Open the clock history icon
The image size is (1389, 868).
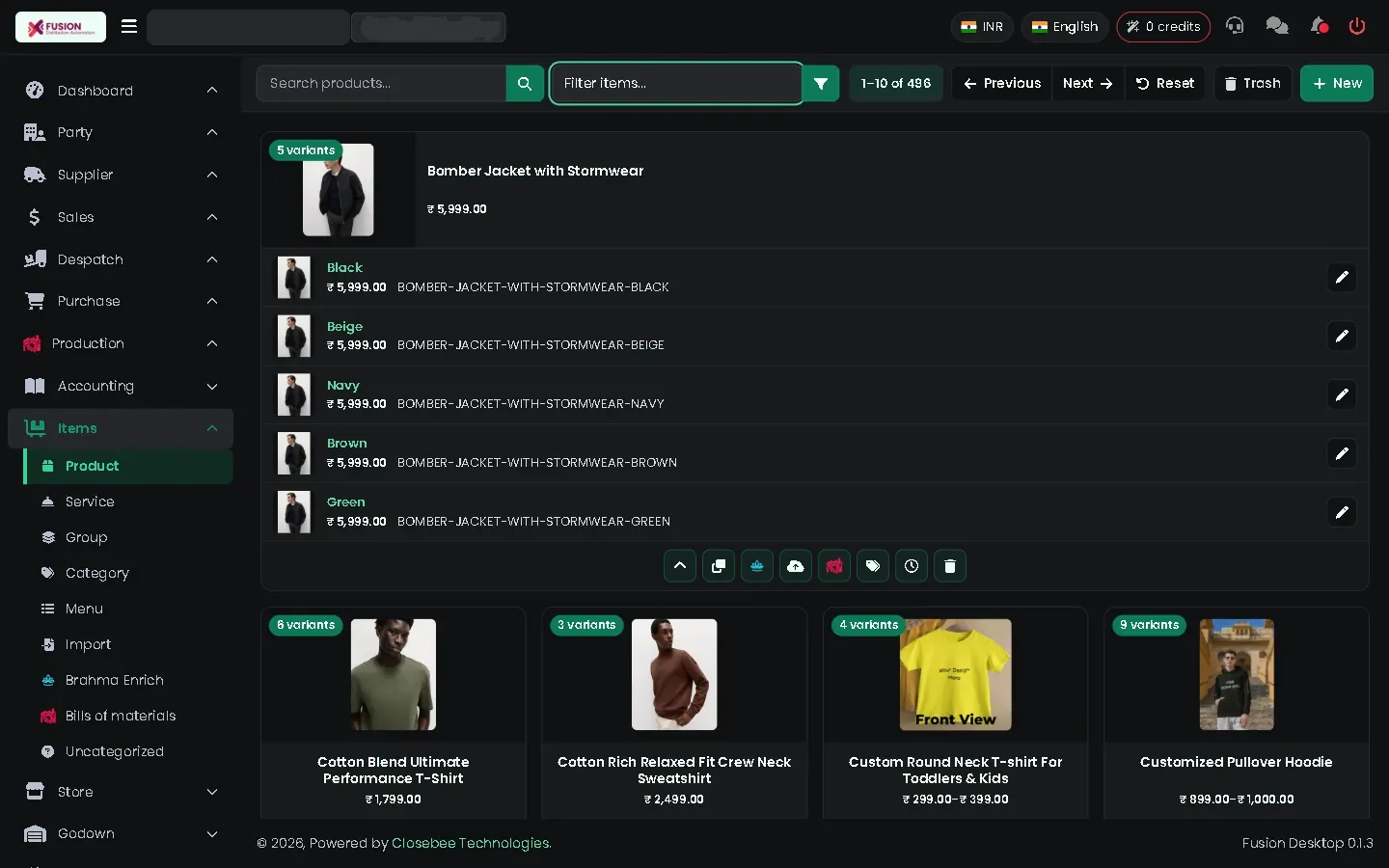[912, 566]
